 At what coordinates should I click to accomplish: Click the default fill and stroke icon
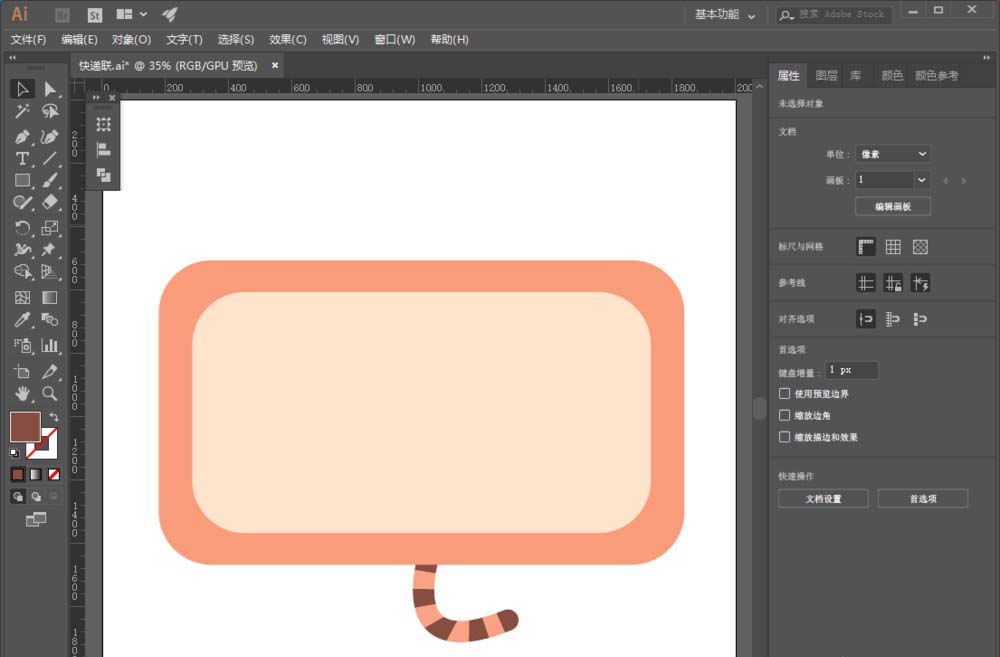(x=15, y=454)
